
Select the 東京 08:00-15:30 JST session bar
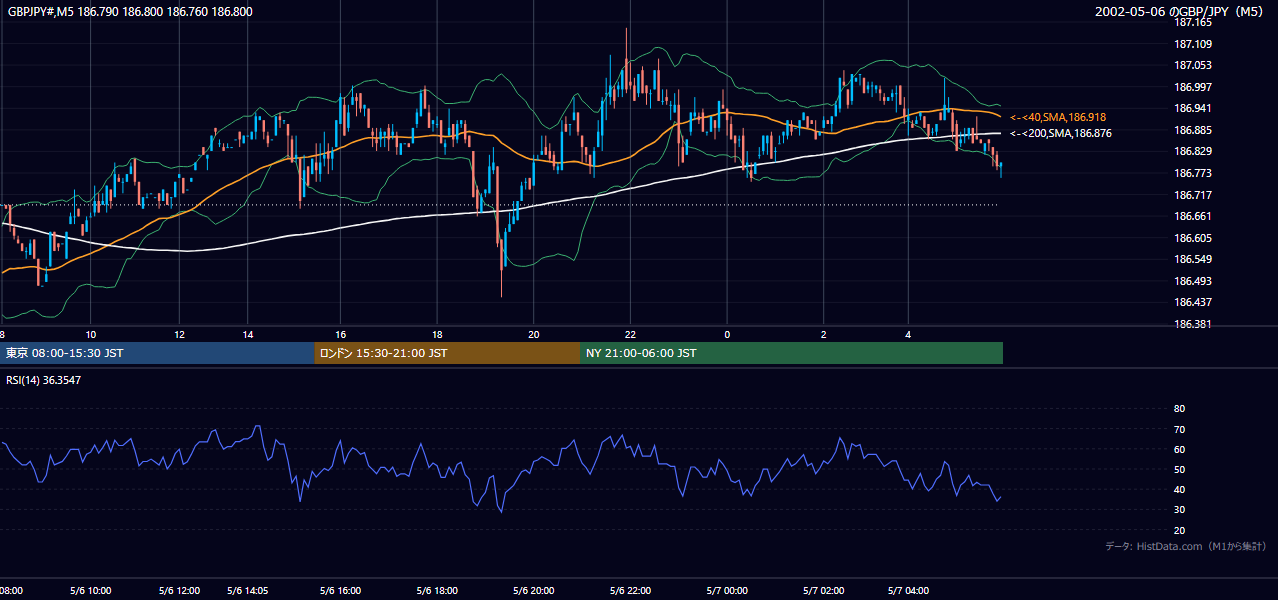click(x=157, y=353)
